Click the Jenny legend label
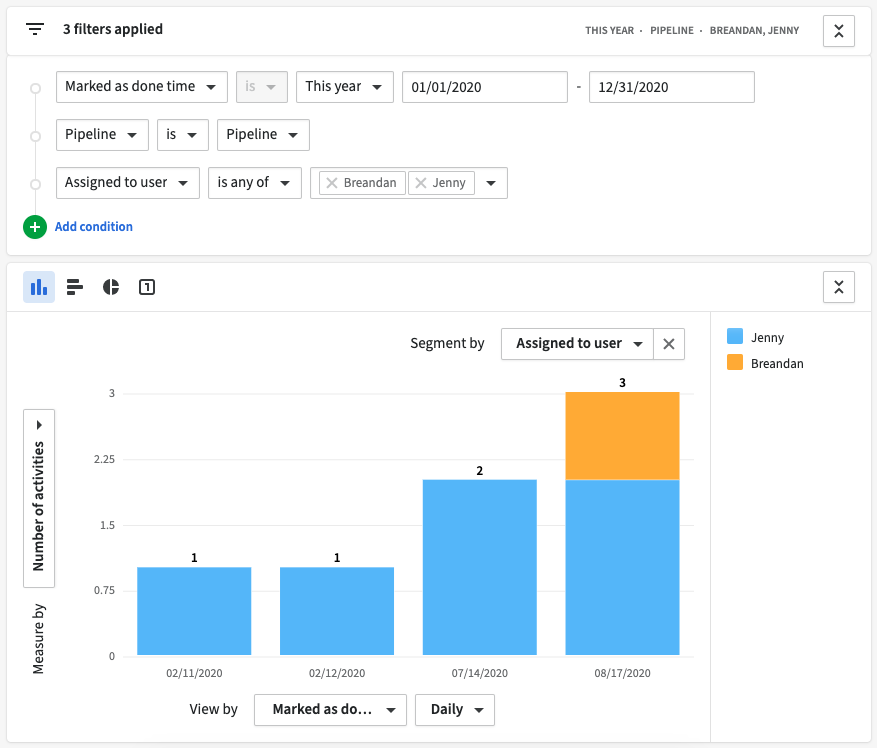877x748 pixels. click(767, 337)
